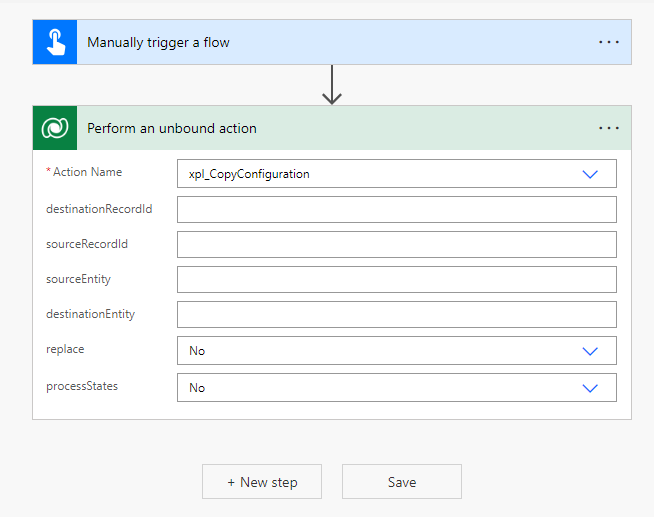Open the unbound action card's three-dot menu
This screenshot has width=654, height=517.
[609, 128]
